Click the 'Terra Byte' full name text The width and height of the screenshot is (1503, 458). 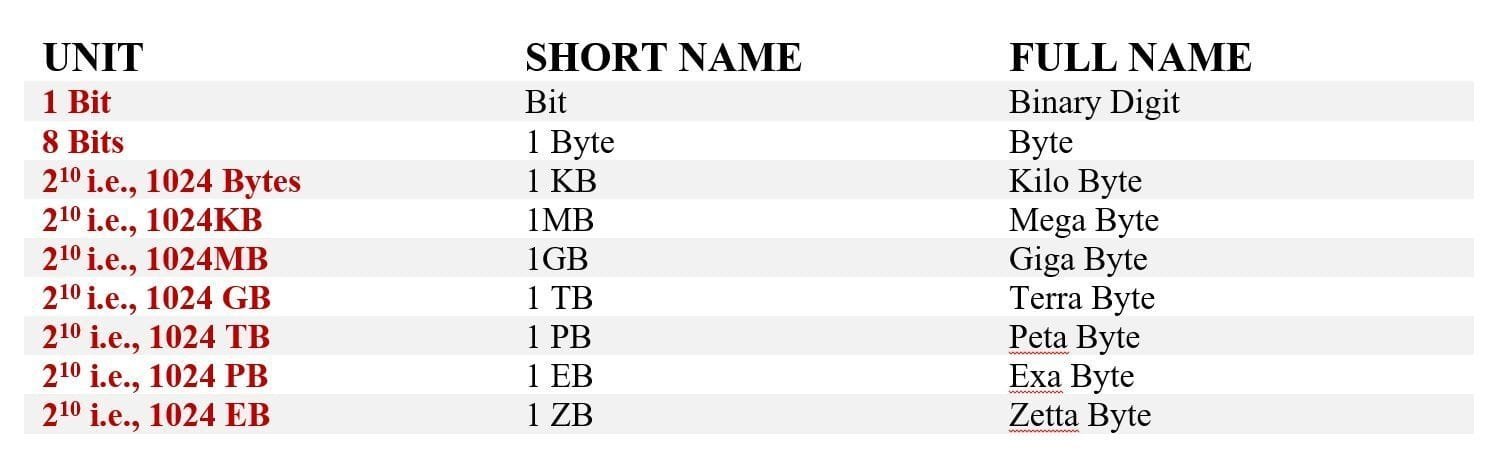[1081, 298]
